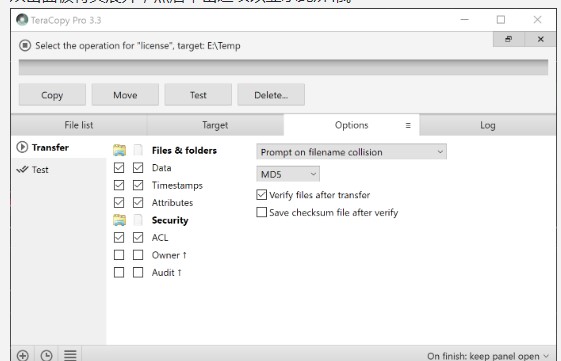Open the bottom hamburger list menu icon
Image resolution: width=561 pixels, height=361 pixels.
tap(70, 355)
